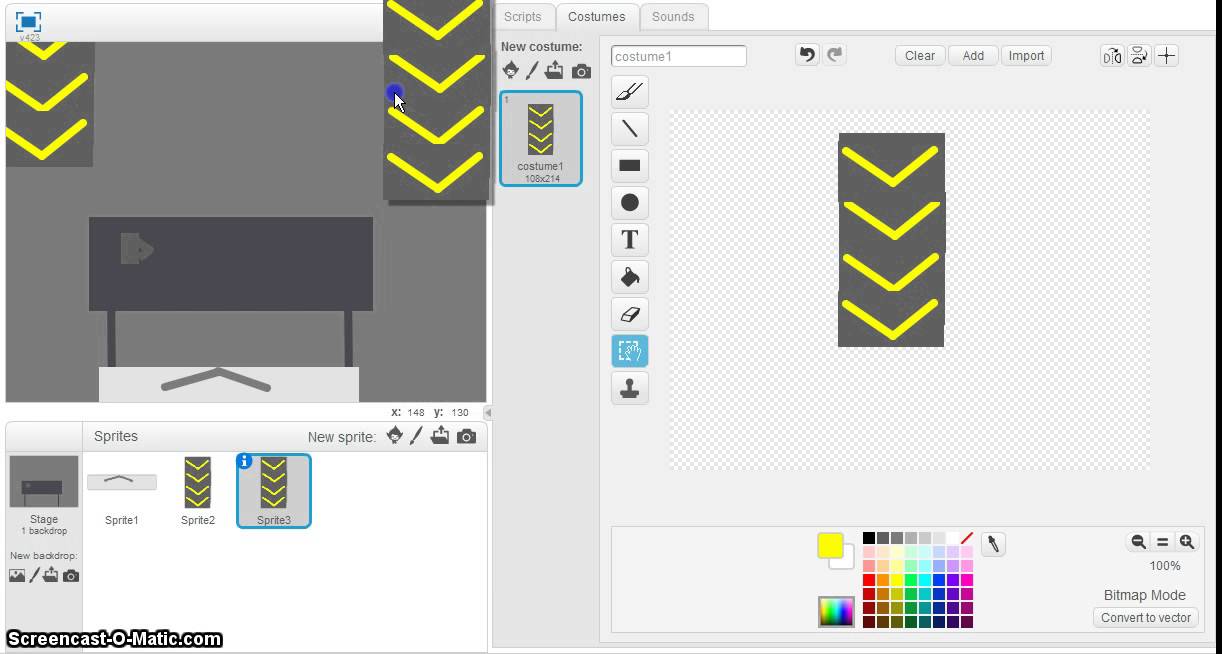Select Sprite1 in the sprite list
The image size is (1222, 654).
tap(122, 492)
